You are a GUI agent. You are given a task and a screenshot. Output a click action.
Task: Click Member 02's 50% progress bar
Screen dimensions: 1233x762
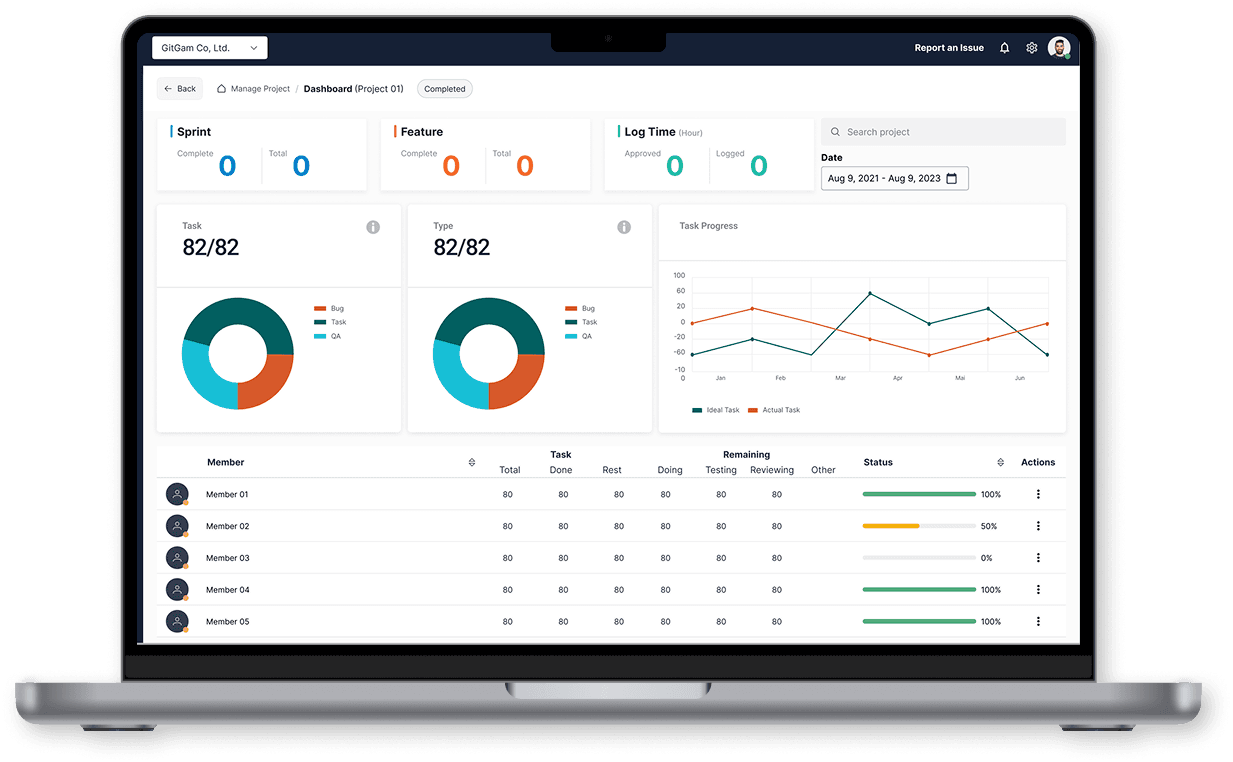coord(918,526)
